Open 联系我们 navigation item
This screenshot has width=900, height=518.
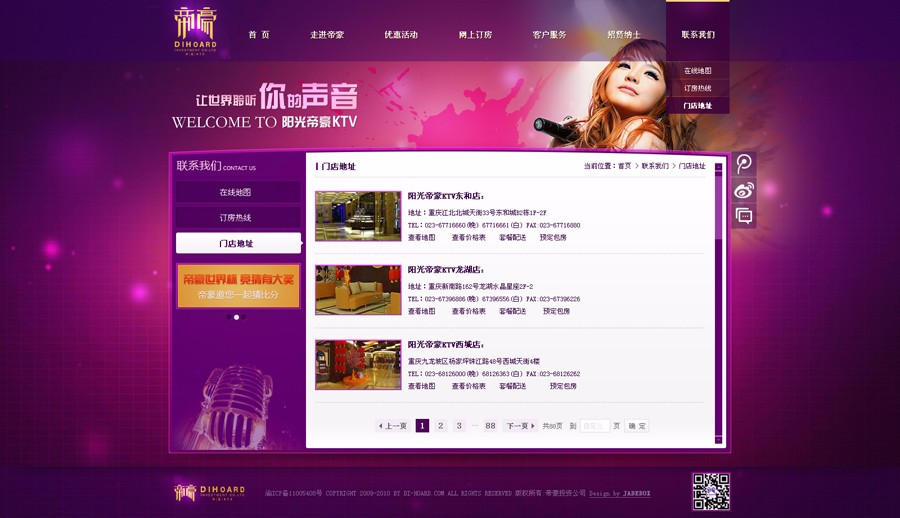(698, 34)
